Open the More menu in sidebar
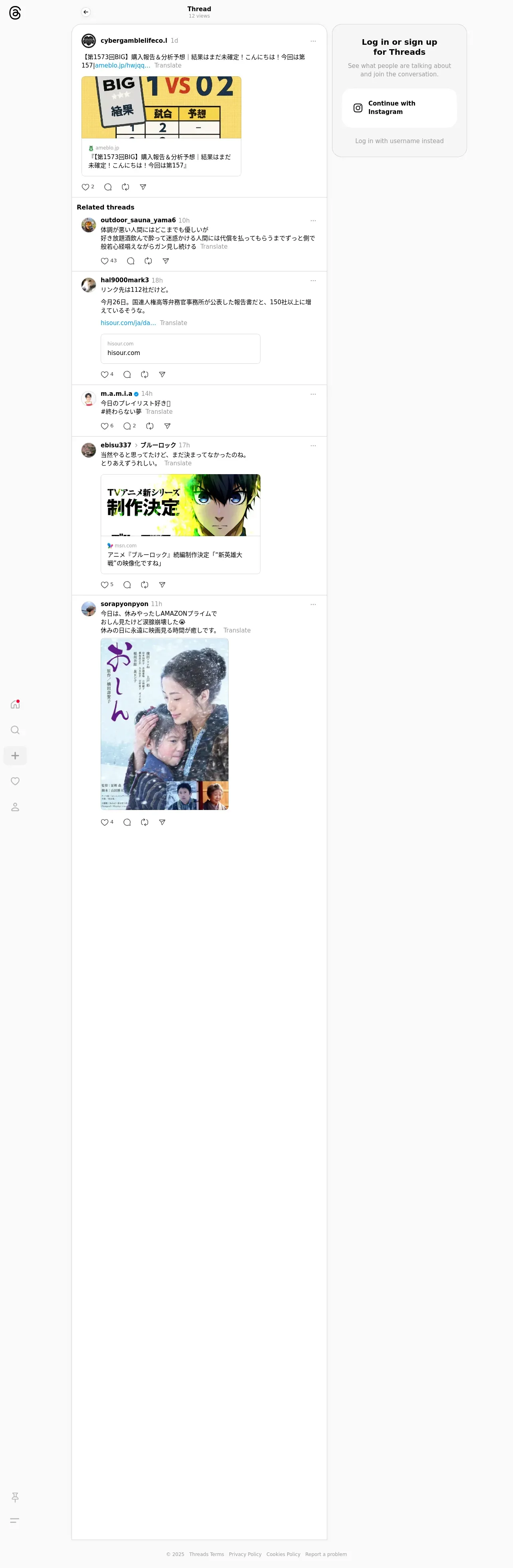Image resolution: width=513 pixels, height=1568 pixels. pyautogui.click(x=15, y=1520)
